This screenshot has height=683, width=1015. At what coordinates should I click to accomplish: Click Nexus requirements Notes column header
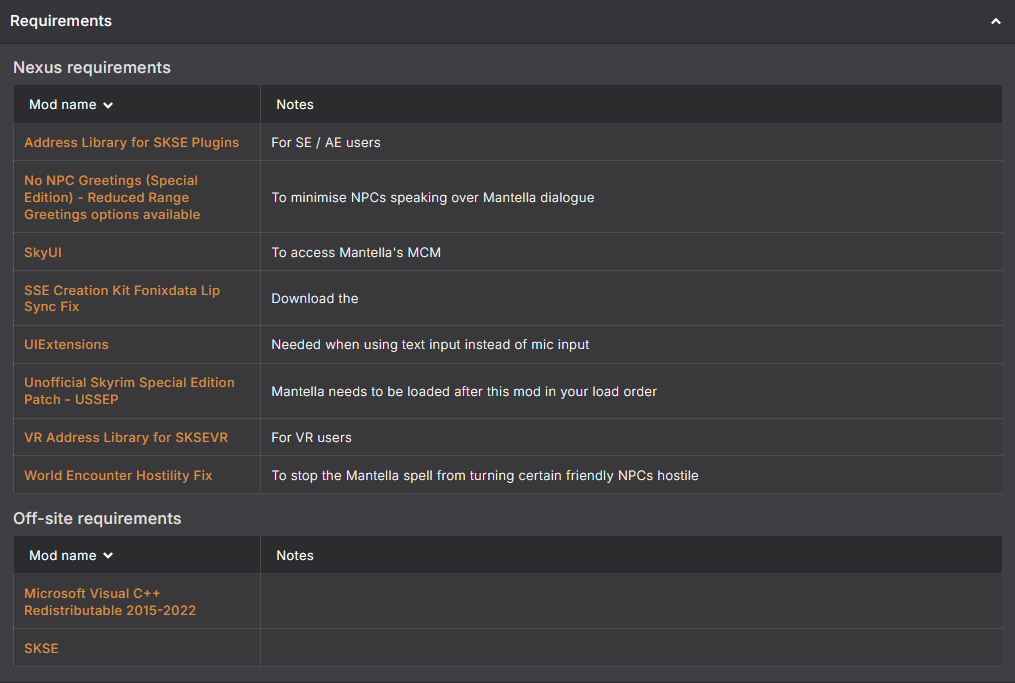pyautogui.click(x=295, y=105)
